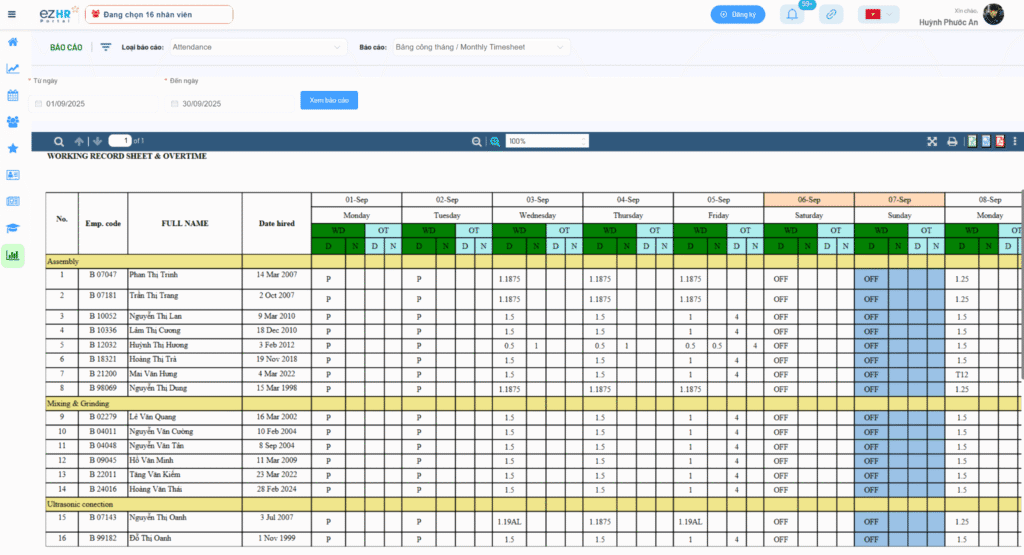Open the employees group sidebar icon
1024x555 pixels.
click(12, 122)
